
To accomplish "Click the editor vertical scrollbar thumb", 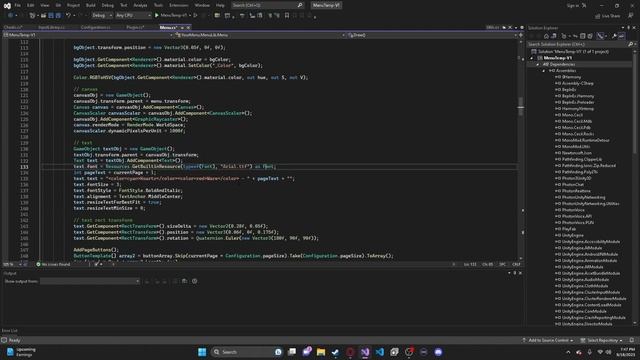I will (x=520, y=106).
